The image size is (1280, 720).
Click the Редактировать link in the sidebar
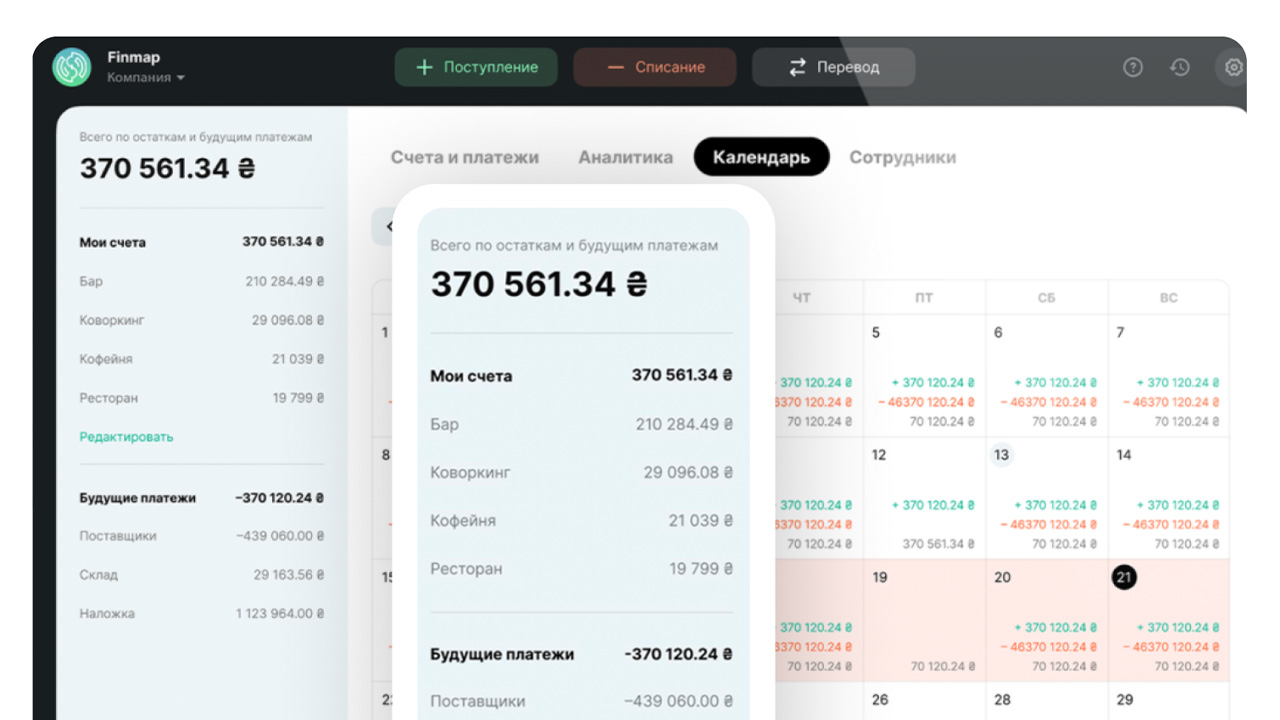click(x=127, y=437)
